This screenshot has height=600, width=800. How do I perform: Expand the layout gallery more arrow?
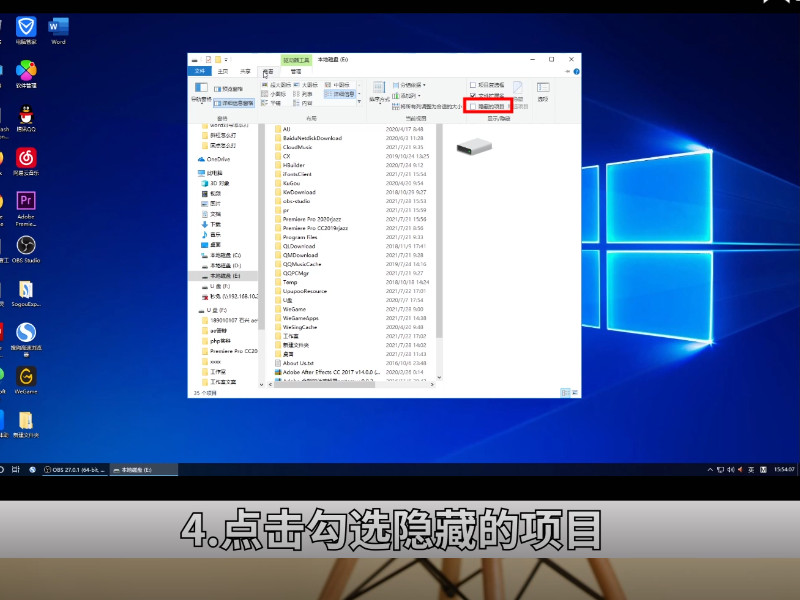click(x=359, y=103)
